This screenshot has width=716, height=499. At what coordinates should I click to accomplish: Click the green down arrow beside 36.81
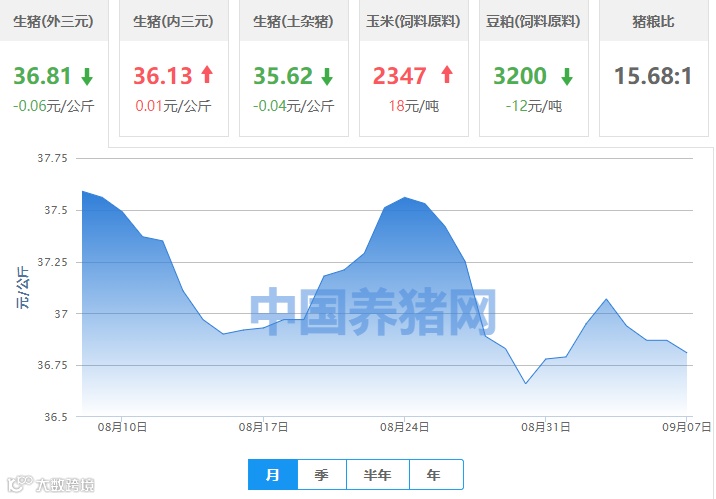(87, 76)
